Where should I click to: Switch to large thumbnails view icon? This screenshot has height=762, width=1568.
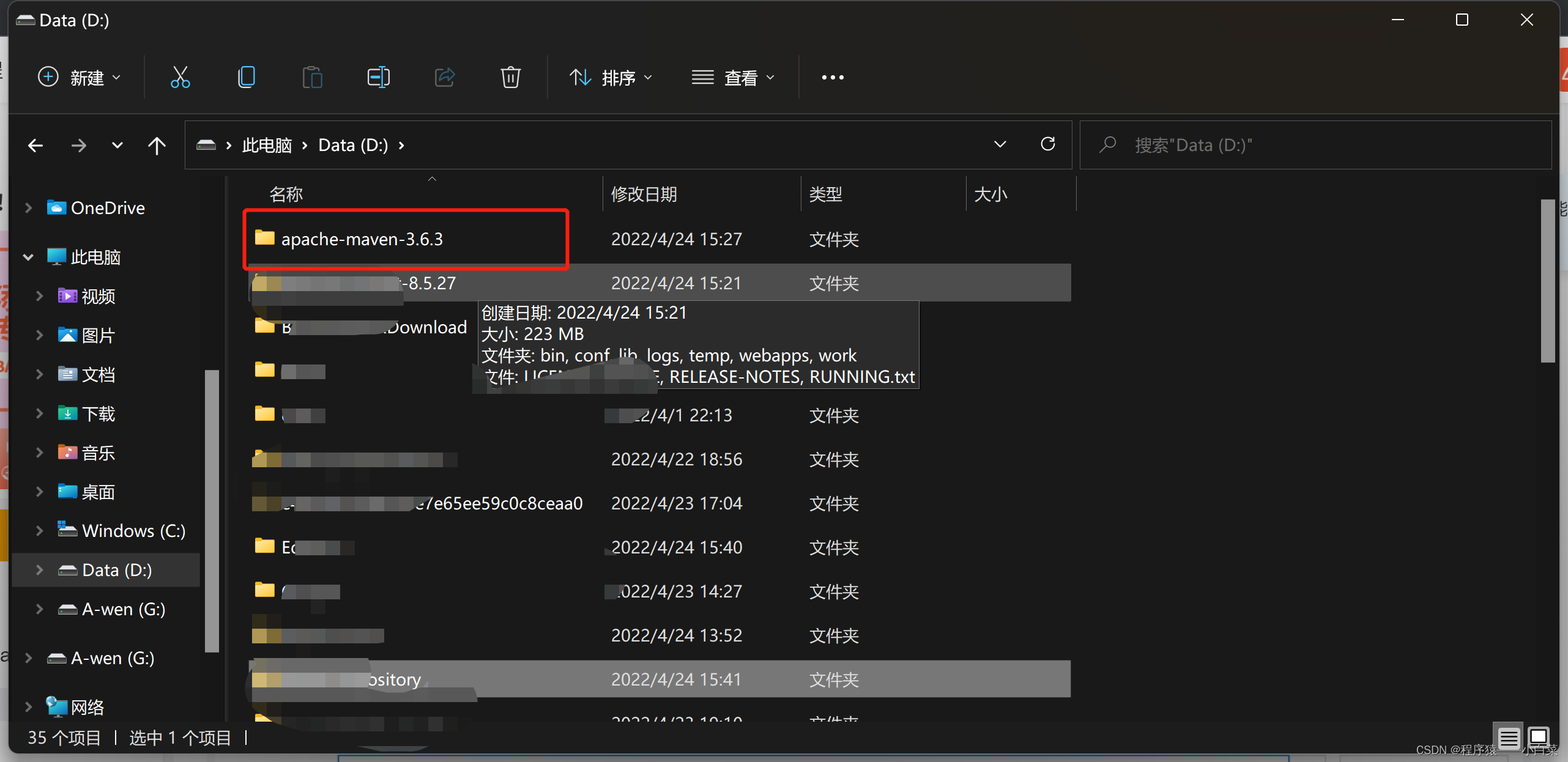coord(1537,737)
